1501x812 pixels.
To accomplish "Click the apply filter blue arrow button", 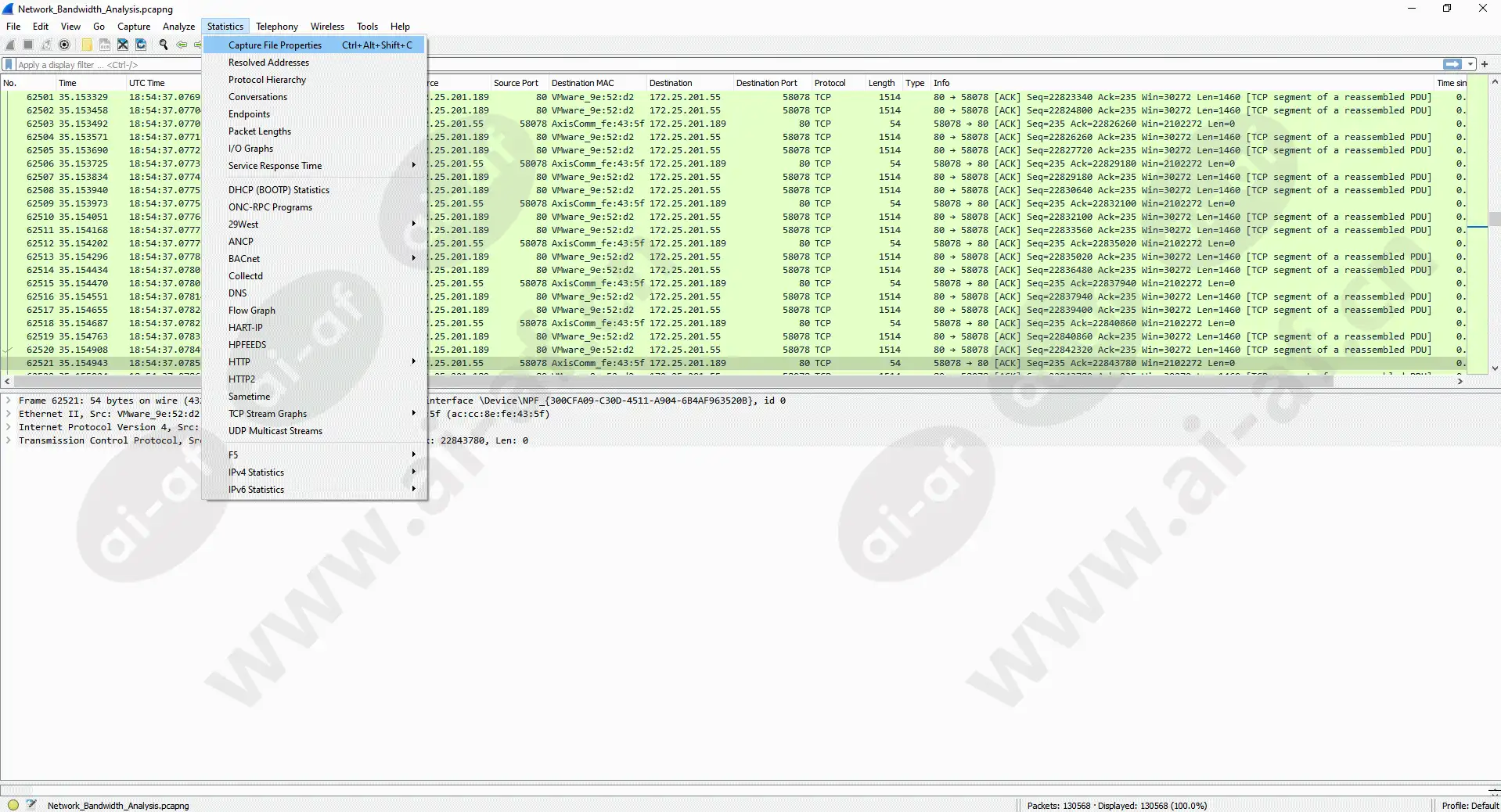I will (x=1452, y=64).
